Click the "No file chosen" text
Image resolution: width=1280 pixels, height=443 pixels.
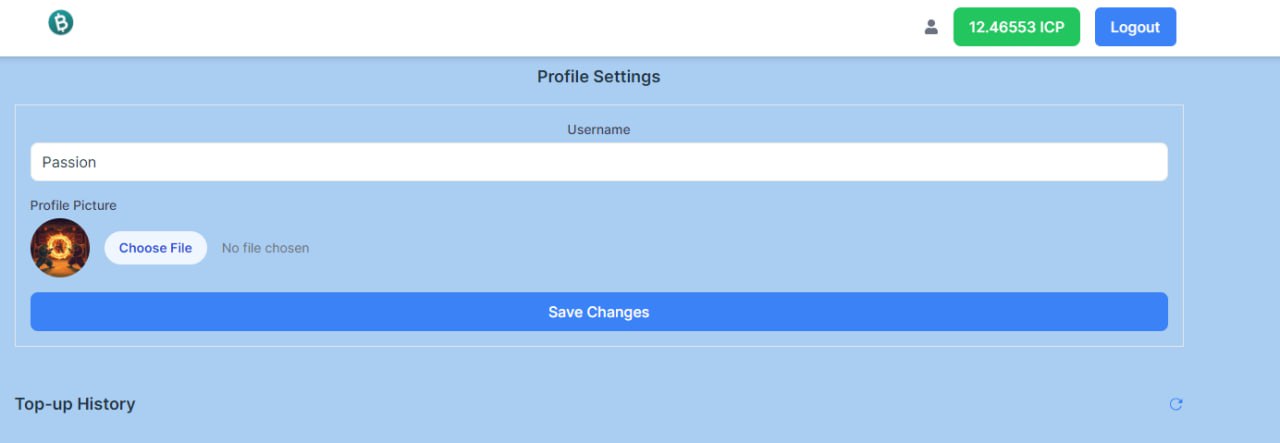tap(265, 248)
